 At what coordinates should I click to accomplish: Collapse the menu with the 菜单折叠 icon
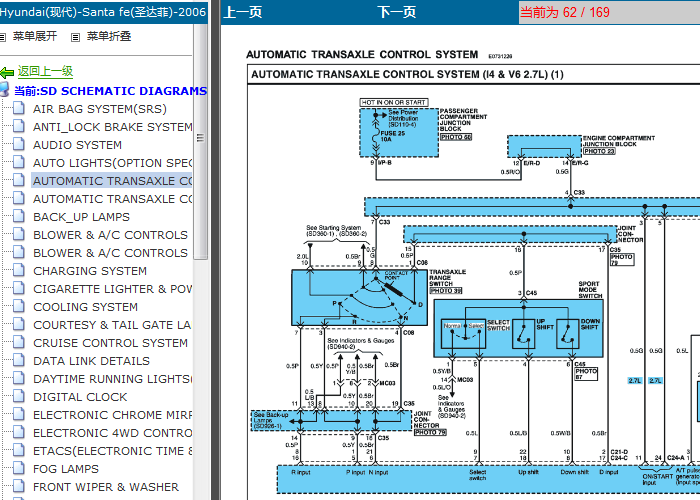[x=75, y=37]
